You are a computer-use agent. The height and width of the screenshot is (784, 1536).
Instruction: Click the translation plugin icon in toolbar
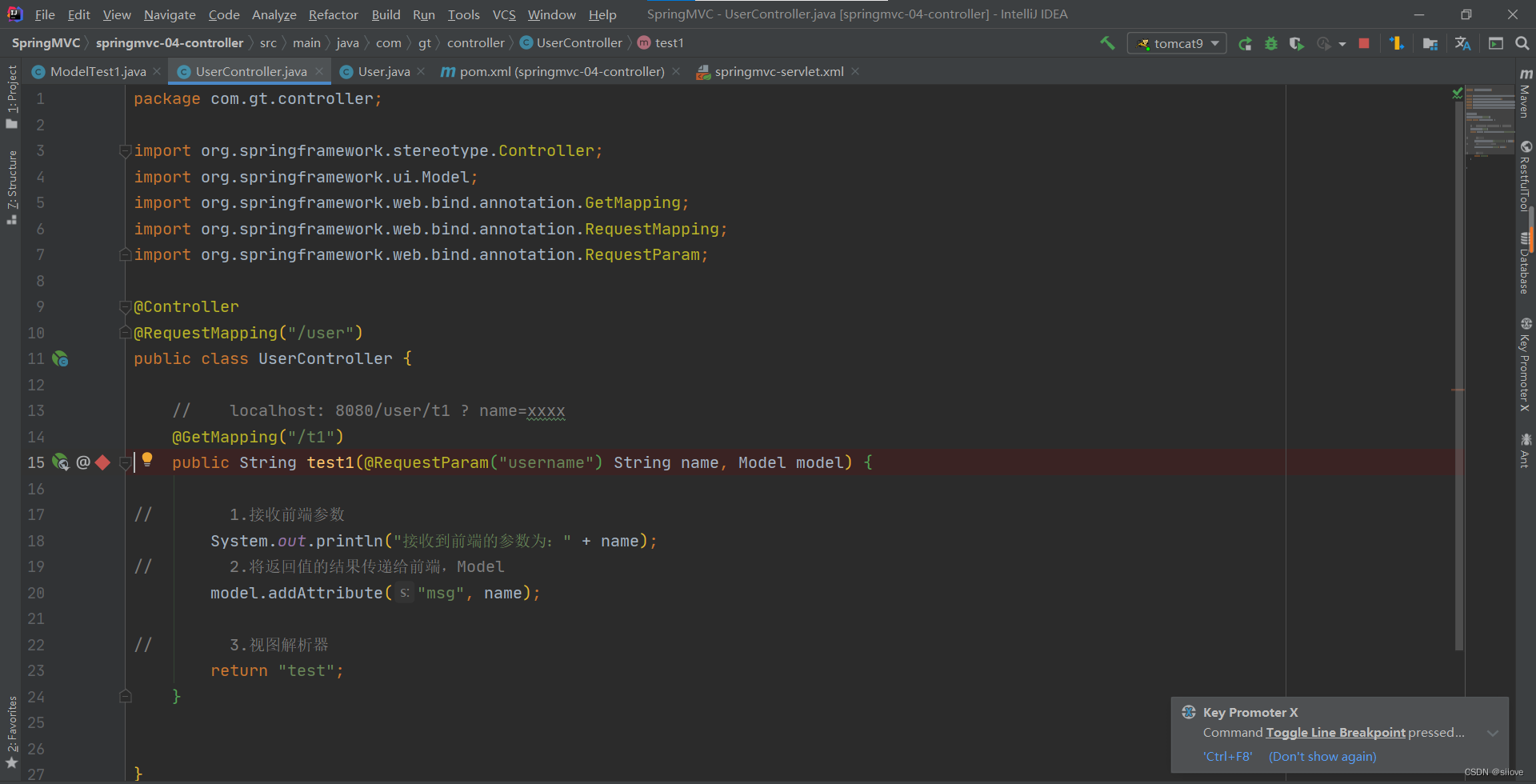1463,43
